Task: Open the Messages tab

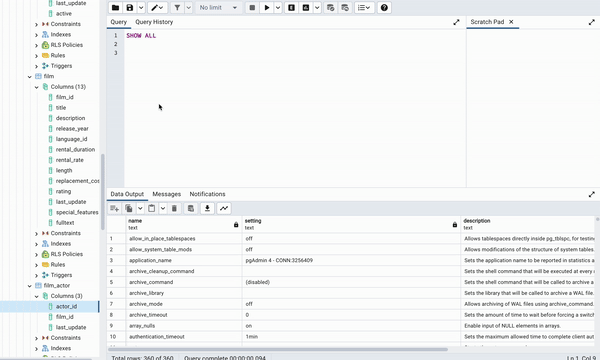Action: point(166,194)
